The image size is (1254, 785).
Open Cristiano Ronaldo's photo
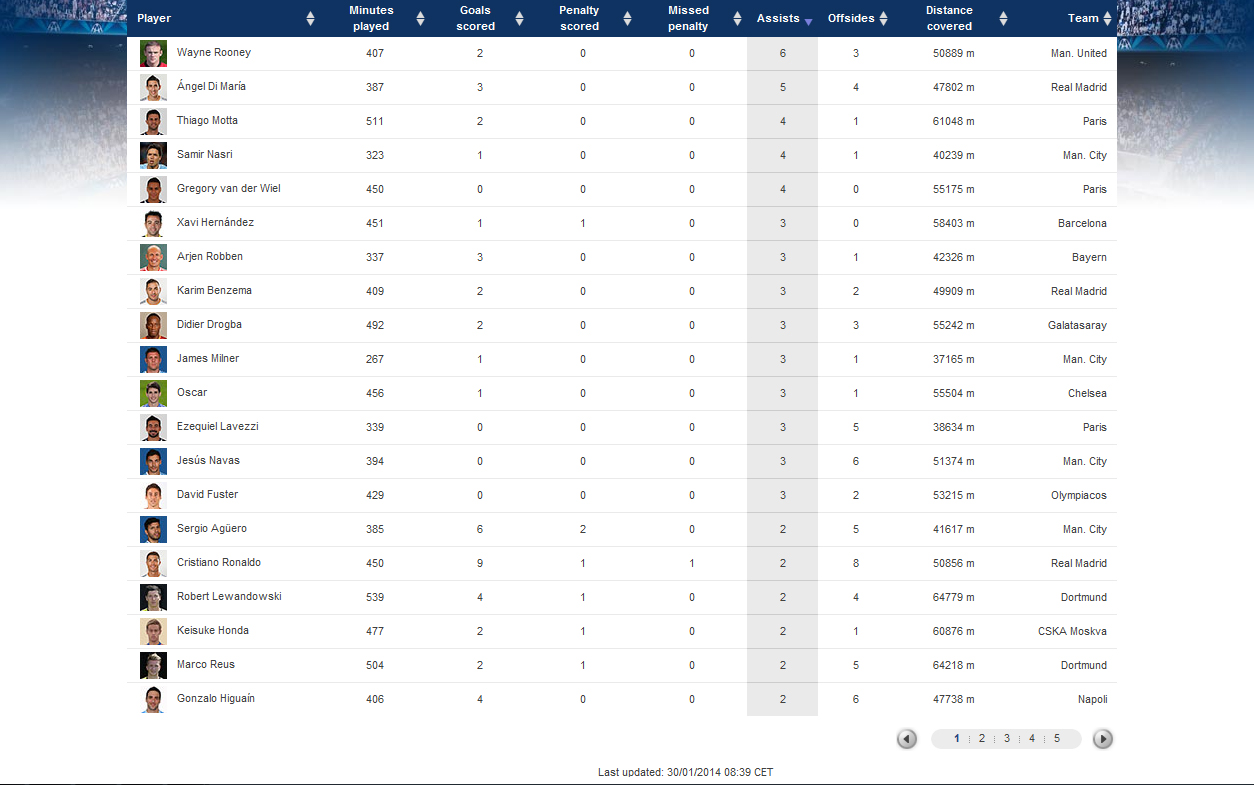pyautogui.click(x=153, y=563)
